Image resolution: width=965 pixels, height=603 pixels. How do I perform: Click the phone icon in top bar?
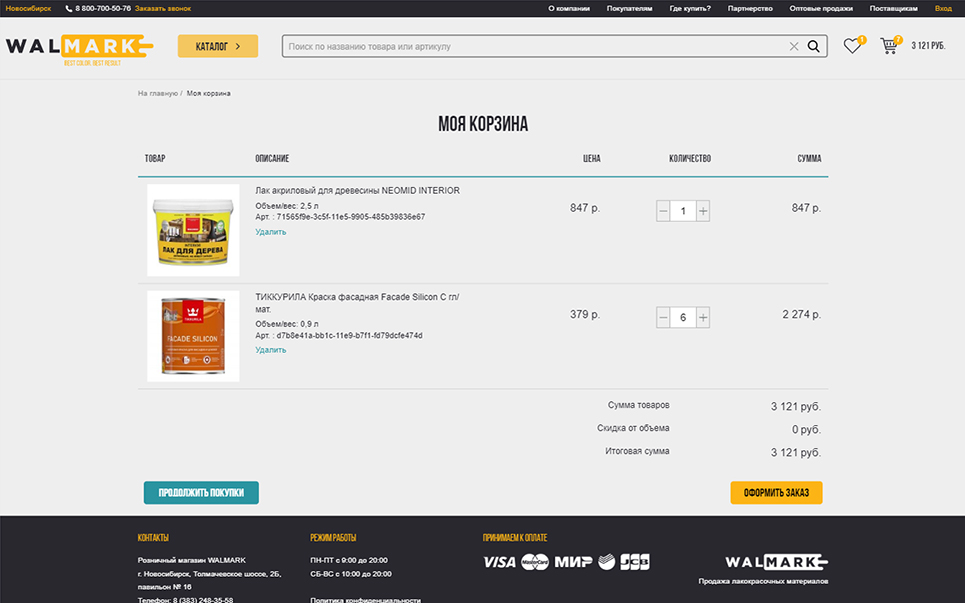point(68,9)
